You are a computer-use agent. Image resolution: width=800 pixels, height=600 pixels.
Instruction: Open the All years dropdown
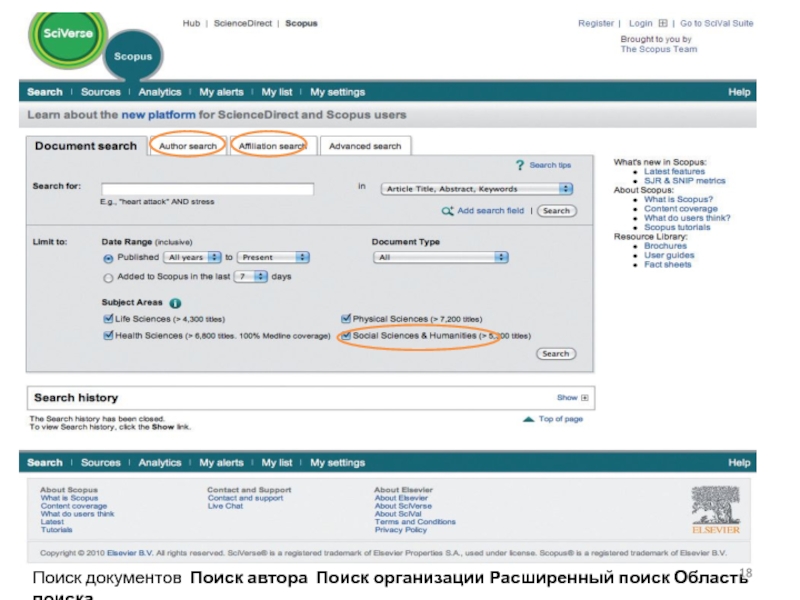click(x=192, y=257)
